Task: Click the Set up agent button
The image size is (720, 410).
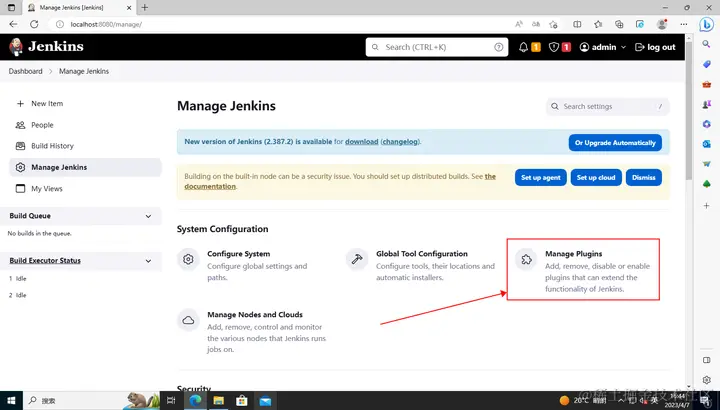Action: (540, 178)
